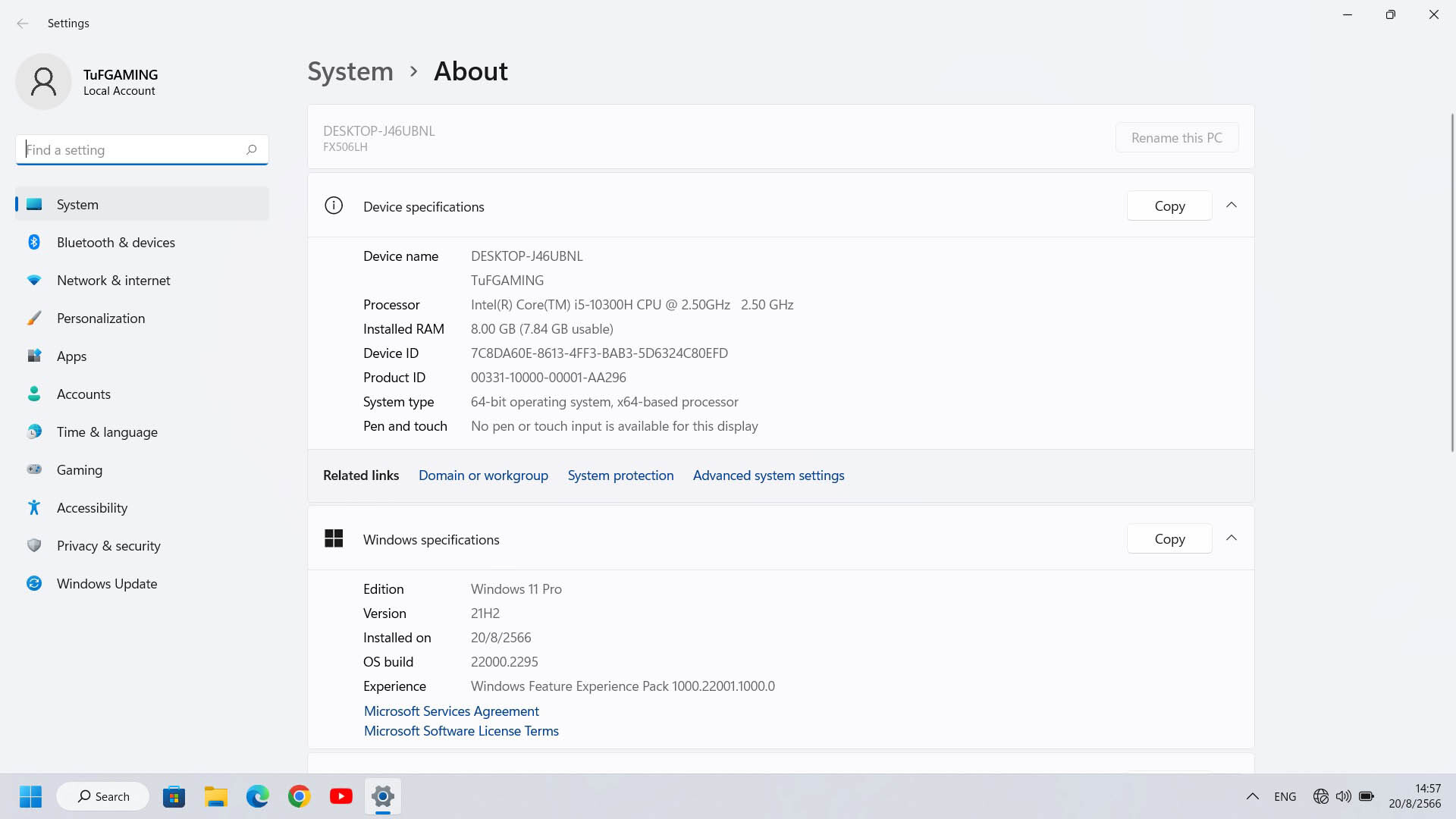Click Rename this PC button

[1177, 138]
